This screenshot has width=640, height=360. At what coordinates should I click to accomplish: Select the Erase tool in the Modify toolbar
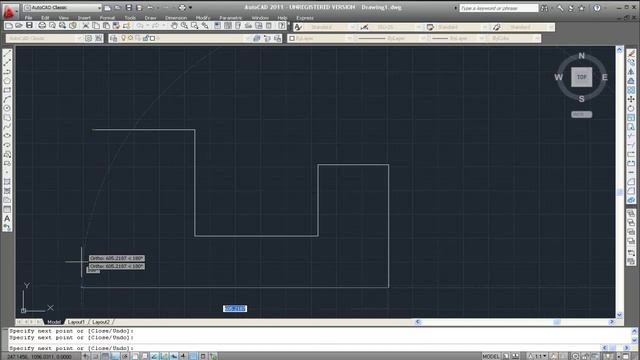coord(631,53)
